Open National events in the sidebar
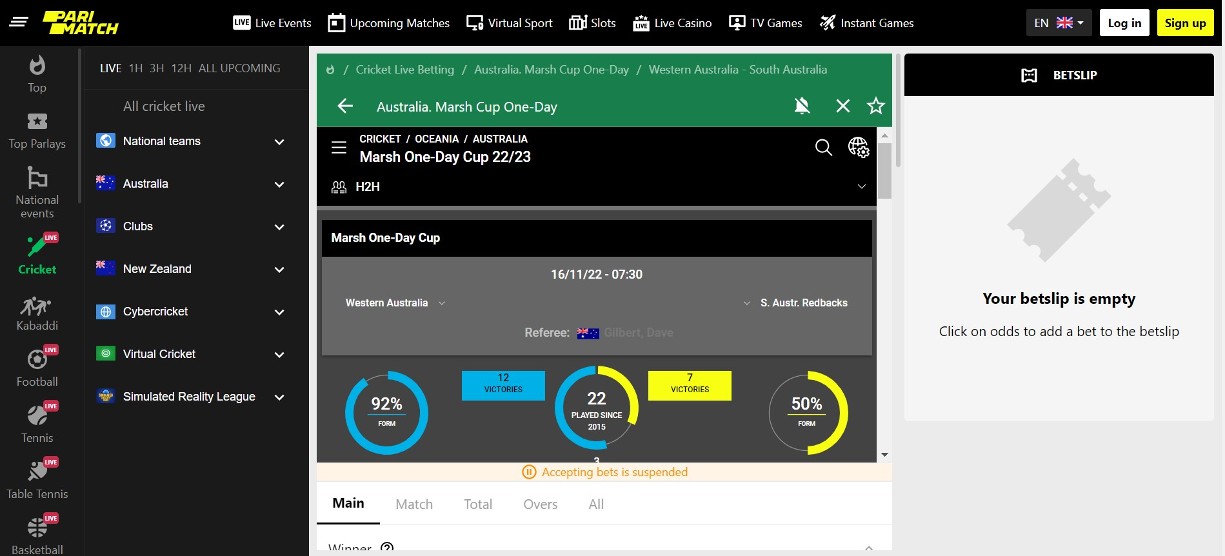The width and height of the screenshot is (1225, 556). pos(37,193)
